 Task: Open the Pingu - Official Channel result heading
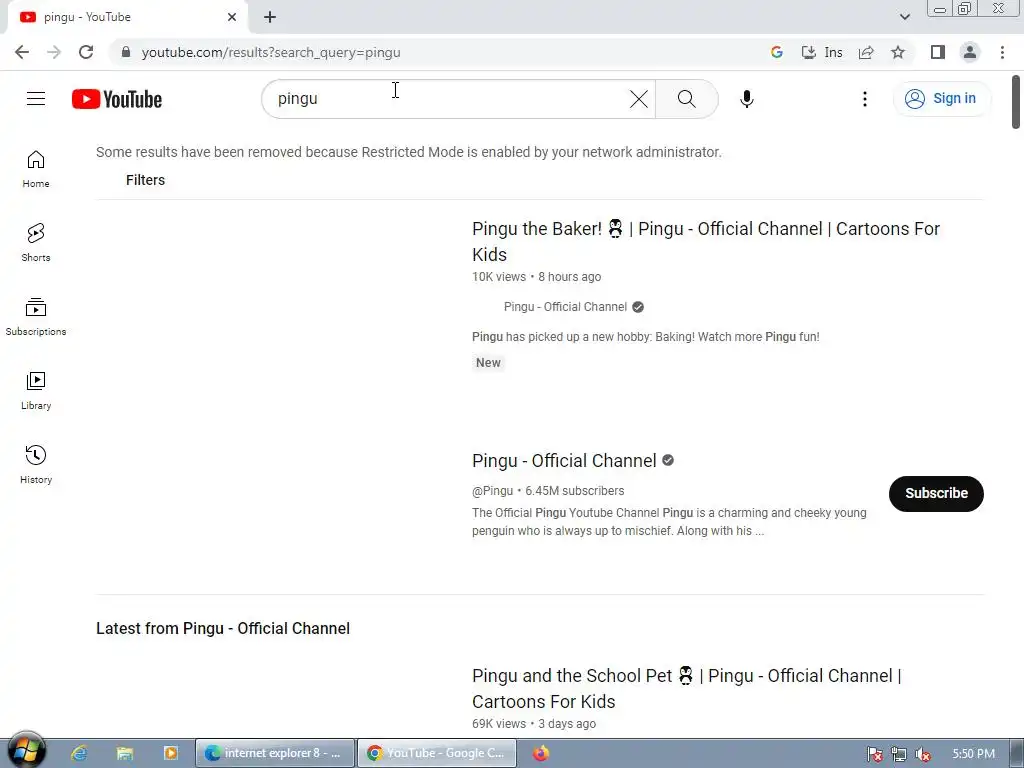[564, 461]
